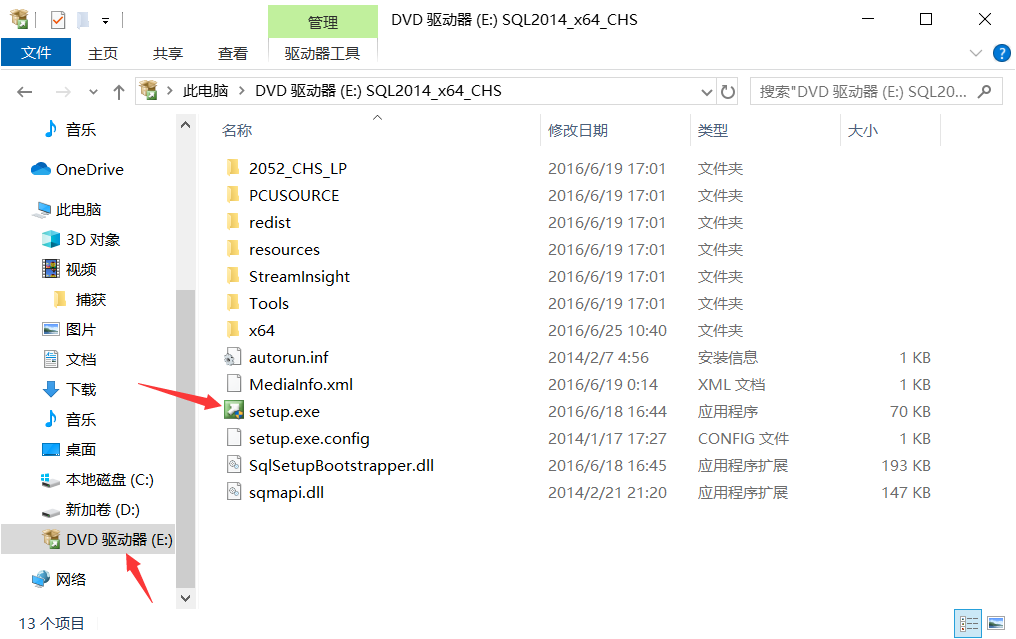
Task: Open the address bar history dropdown
Action: coord(707,92)
